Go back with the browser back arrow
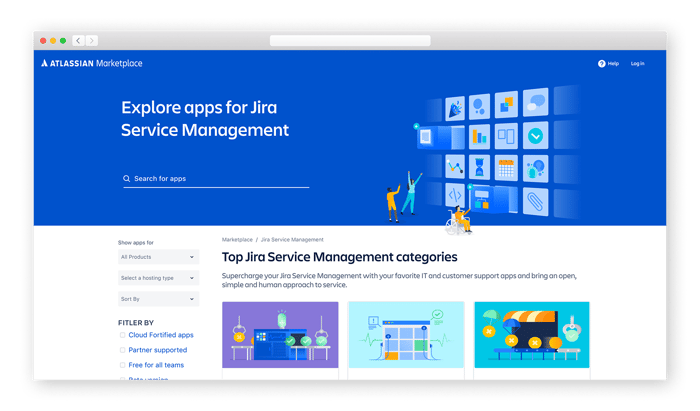This screenshot has width=700, height=411. (79, 41)
